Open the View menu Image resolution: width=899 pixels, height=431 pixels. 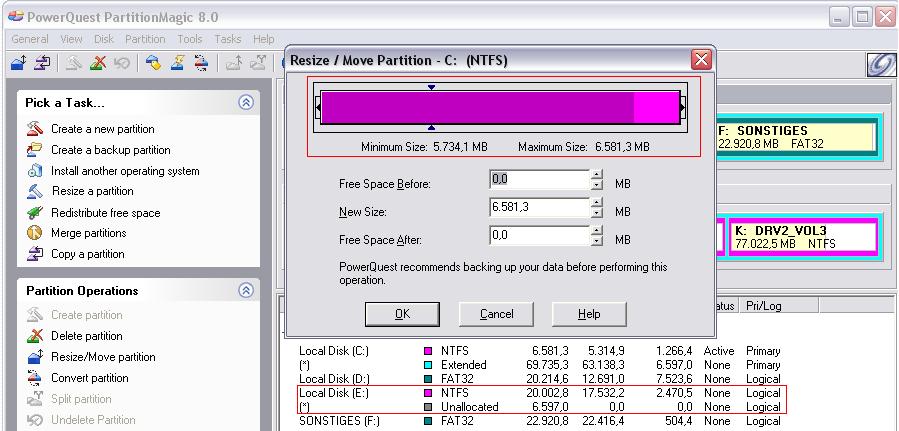tap(71, 39)
